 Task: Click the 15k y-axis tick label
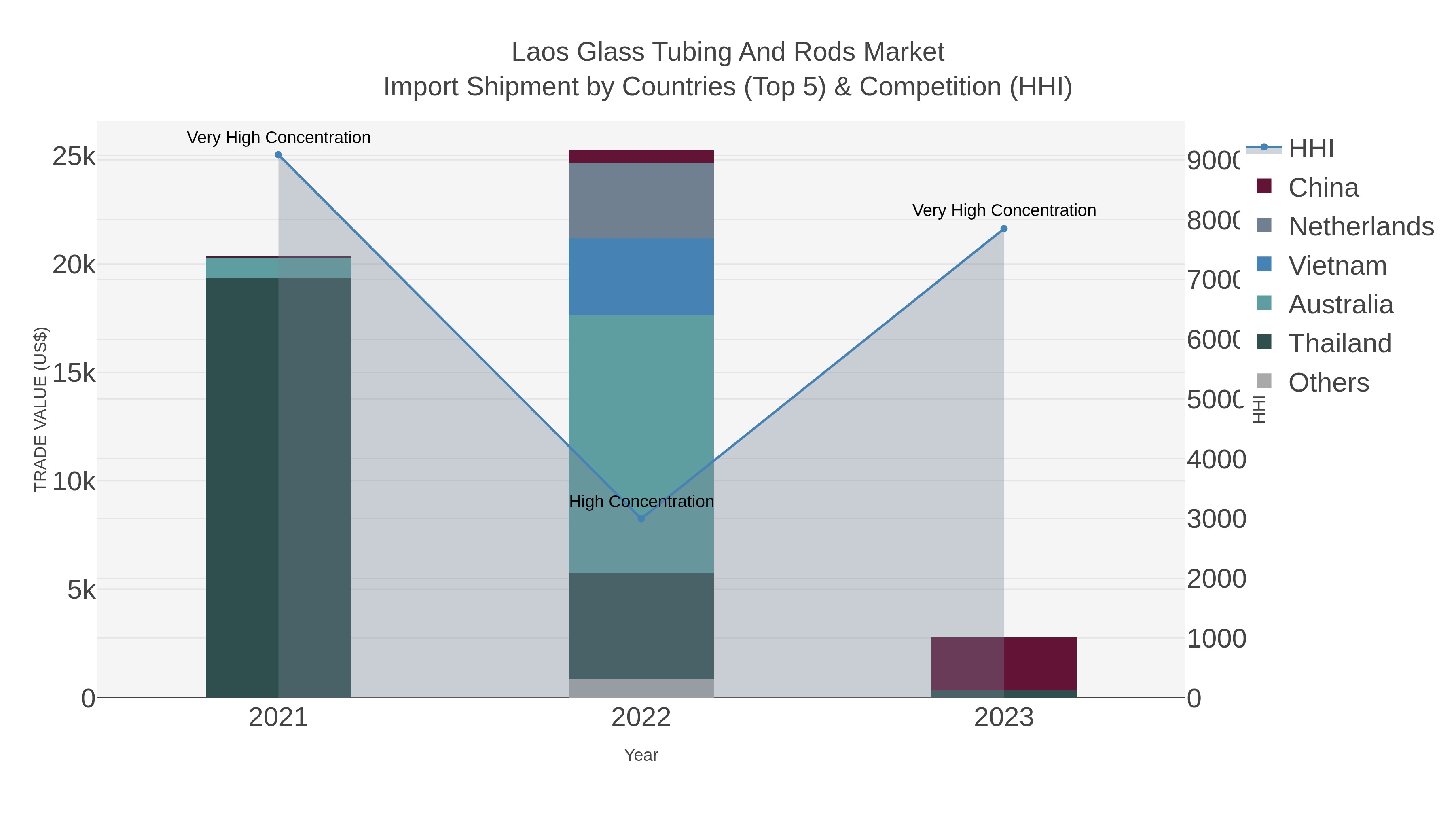[x=74, y=373]
